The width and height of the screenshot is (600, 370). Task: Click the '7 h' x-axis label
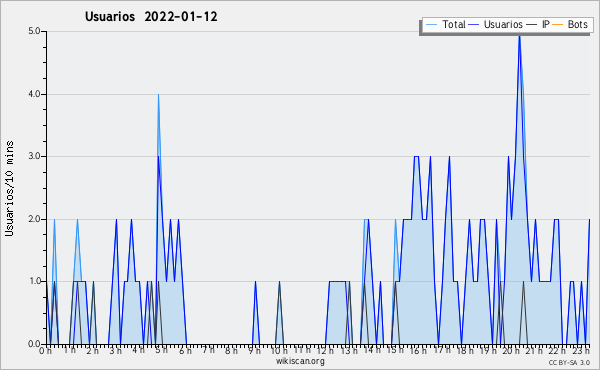pos(208,350)
